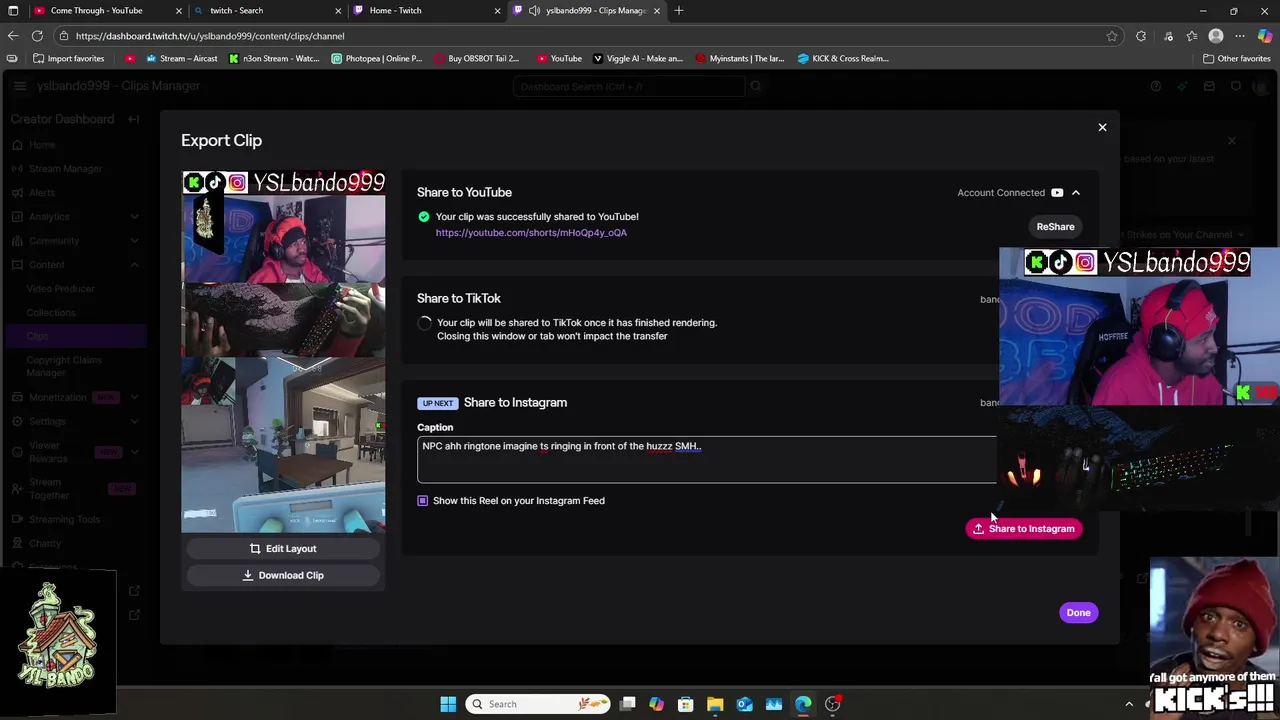Open OBS Studio from the taskbar
Image resolution: width=1280 pixels, height=720 pixels.
832,704
